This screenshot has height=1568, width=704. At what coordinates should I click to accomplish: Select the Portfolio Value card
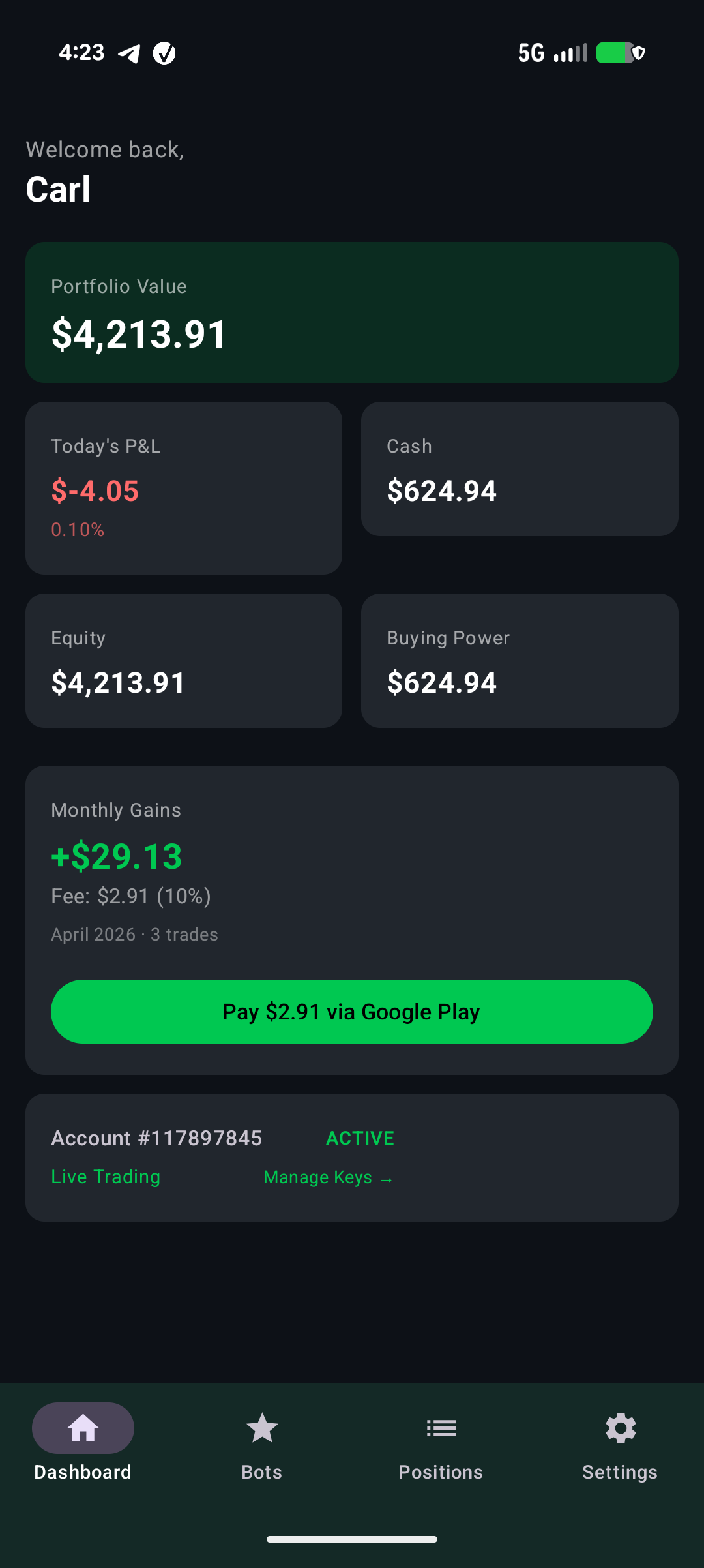(352, 312)
